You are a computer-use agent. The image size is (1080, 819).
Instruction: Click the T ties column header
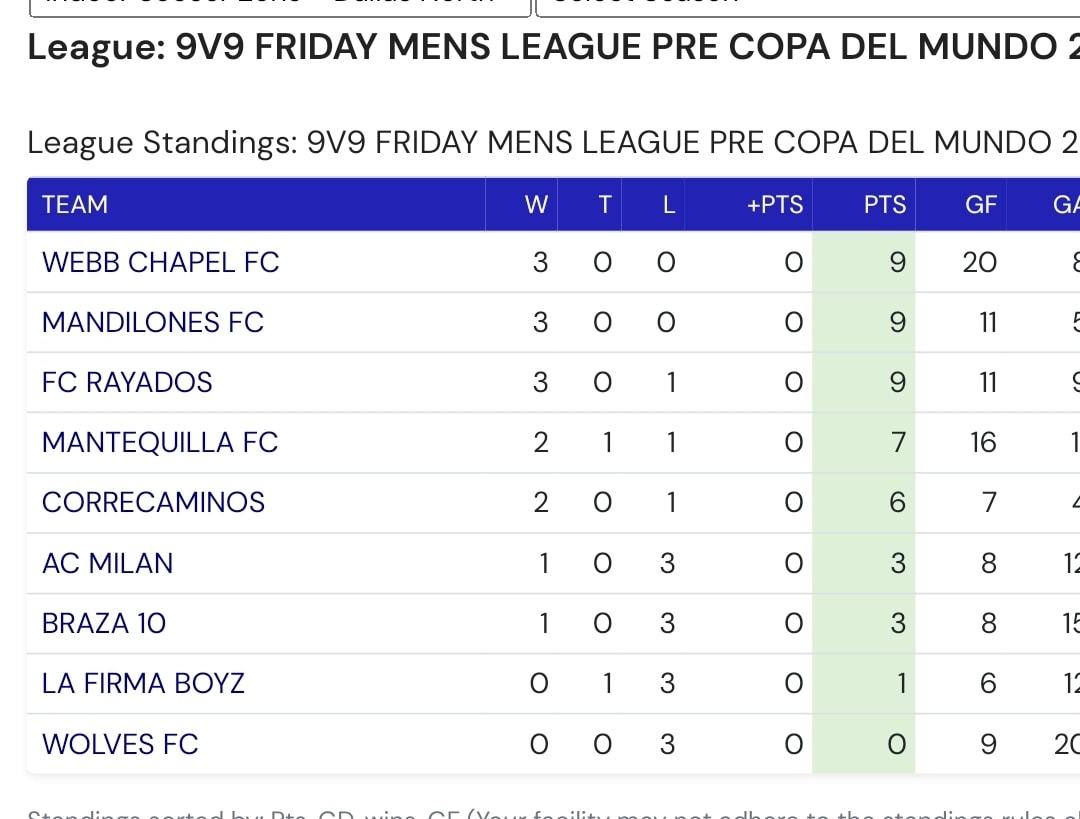click(x=590, y=205)
